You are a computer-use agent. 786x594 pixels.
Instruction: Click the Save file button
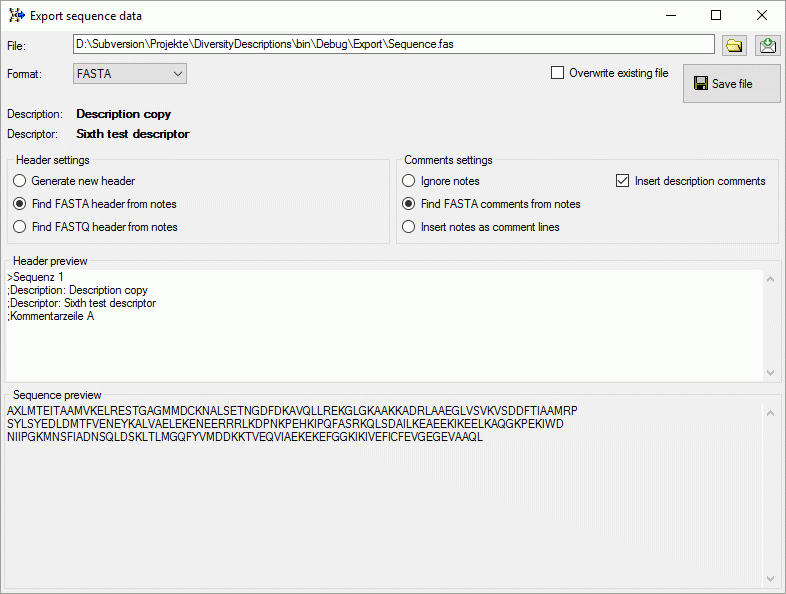(731, 83)
